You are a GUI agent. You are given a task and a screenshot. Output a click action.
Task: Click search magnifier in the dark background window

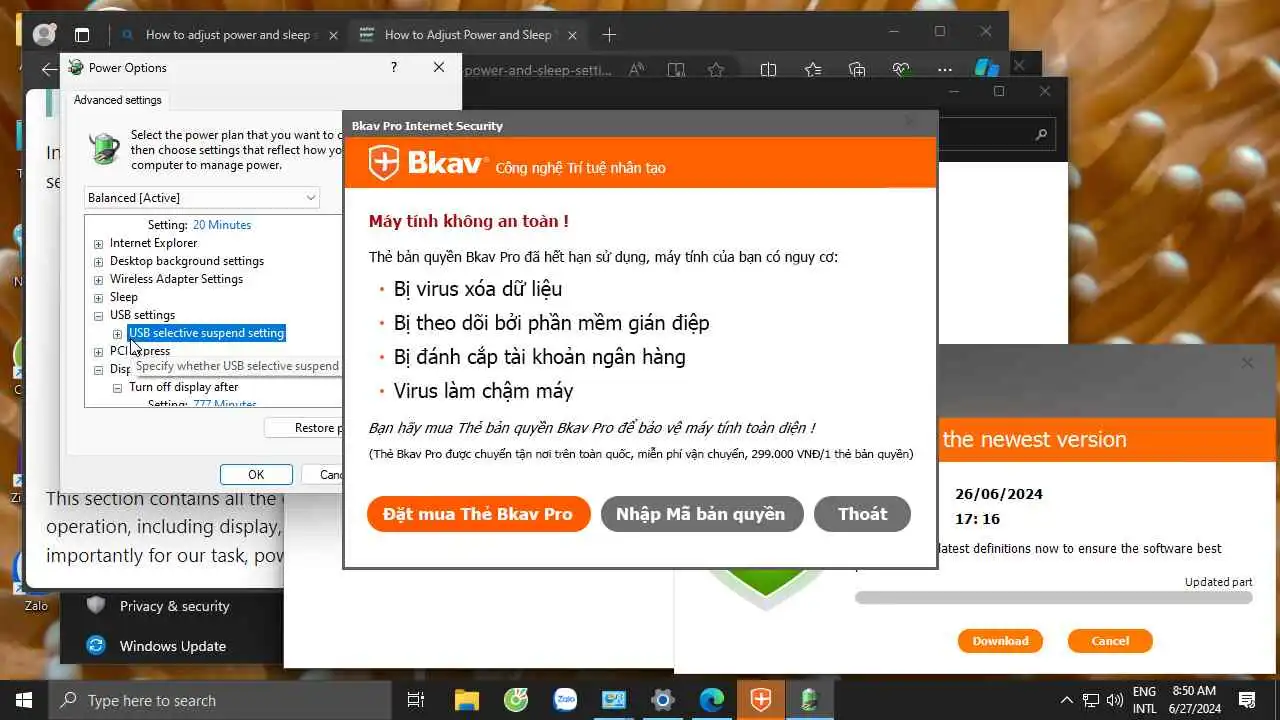[1041, 134]
